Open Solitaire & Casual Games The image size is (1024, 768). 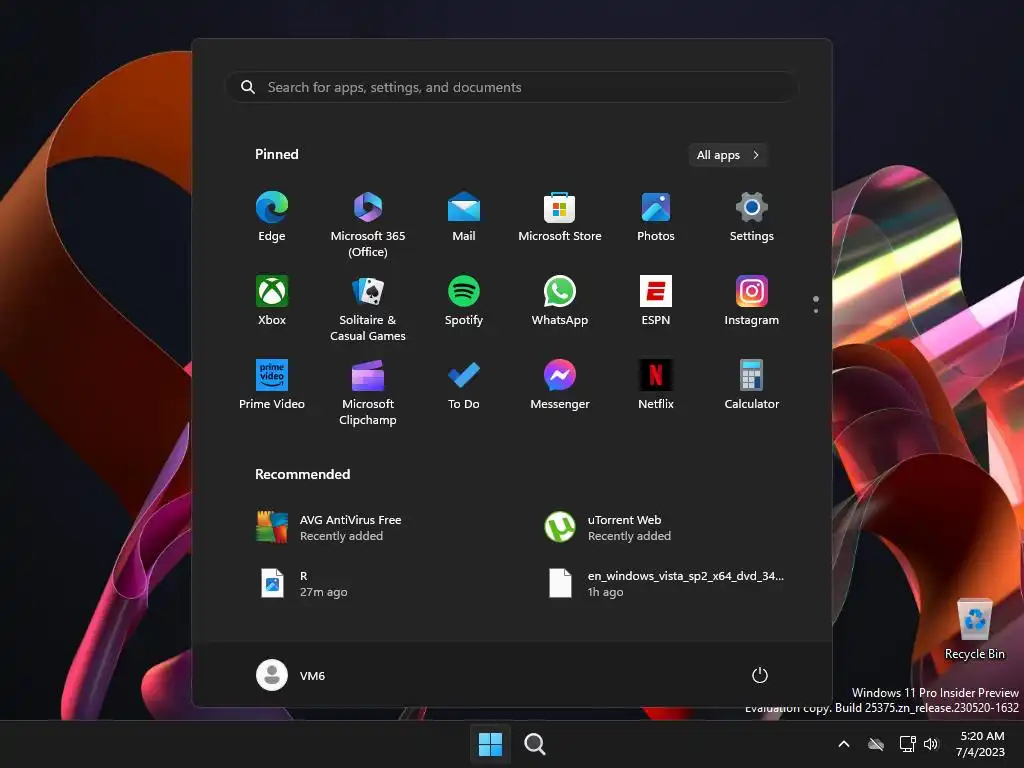[368, 308]
